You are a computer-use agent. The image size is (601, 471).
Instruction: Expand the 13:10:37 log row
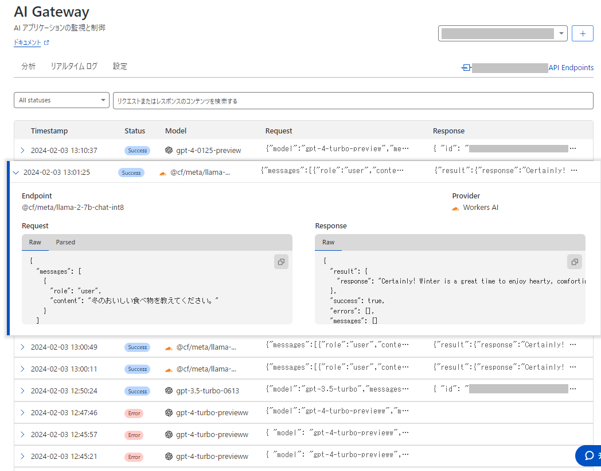point(22,150)
